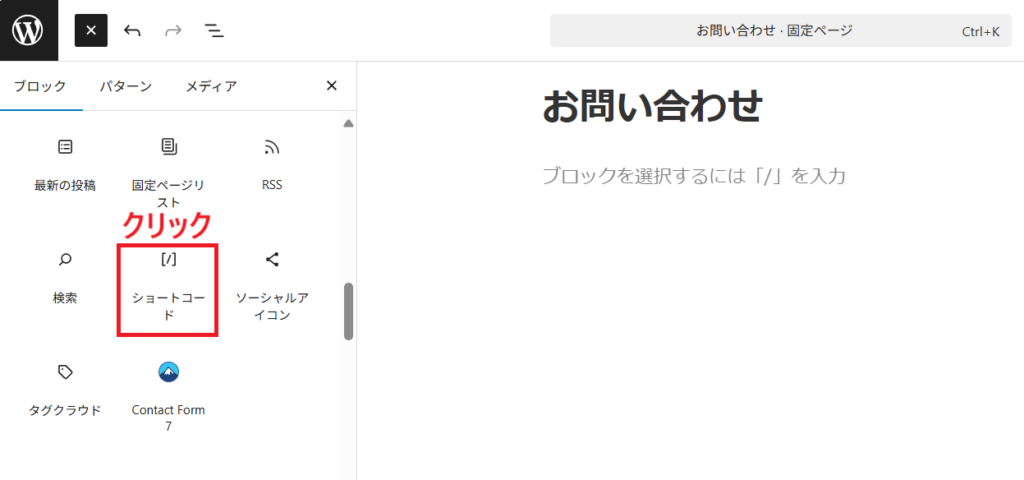This screenshot has width=1024, height=480.
Task: Open the document overview list icon
Action: (x=214, y=30)
